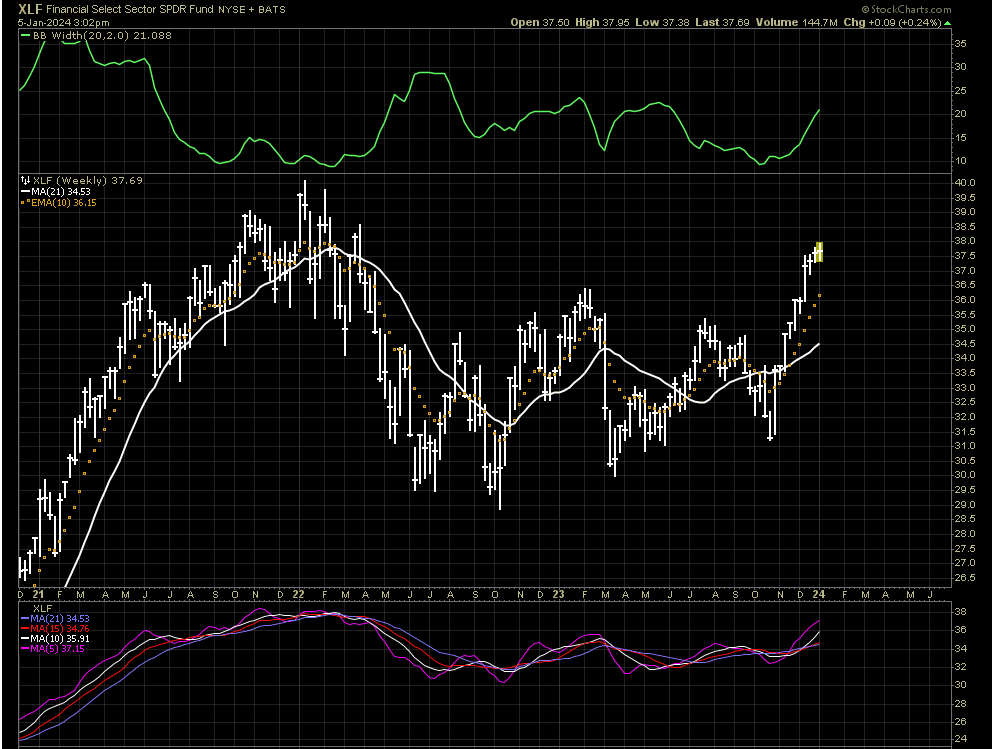992x749 pixels.
Task: Click the XLF label in the bottom panel
Action: (x=42, y=609)
